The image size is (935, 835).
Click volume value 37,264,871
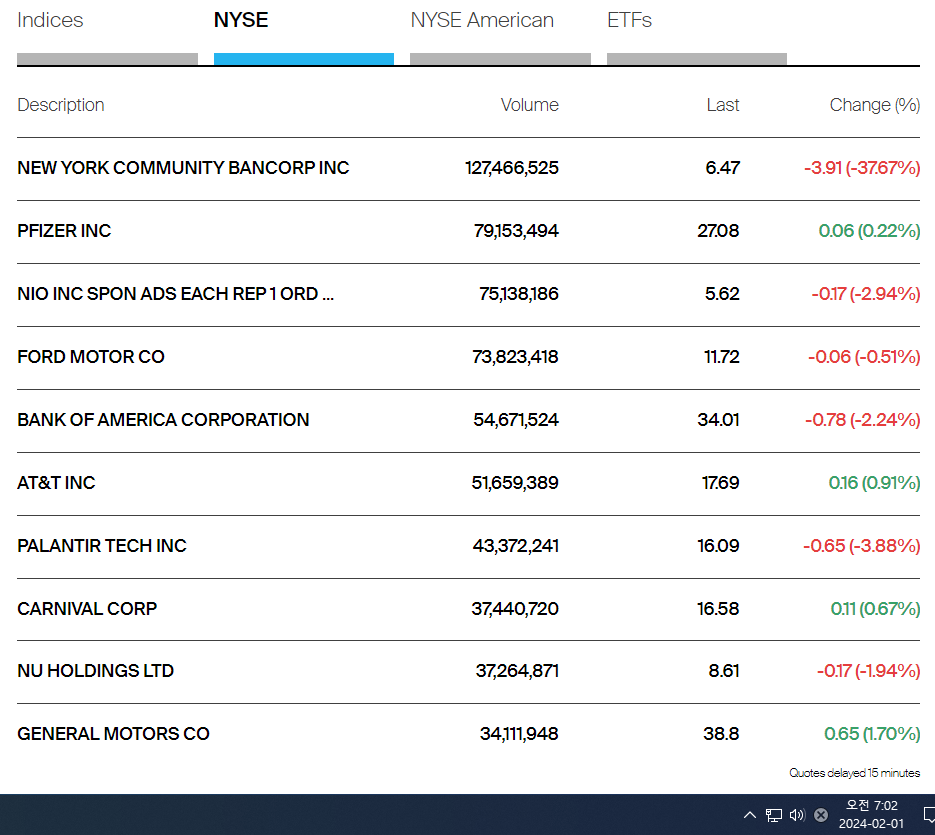pyautogui.click(x=517, y=671)
